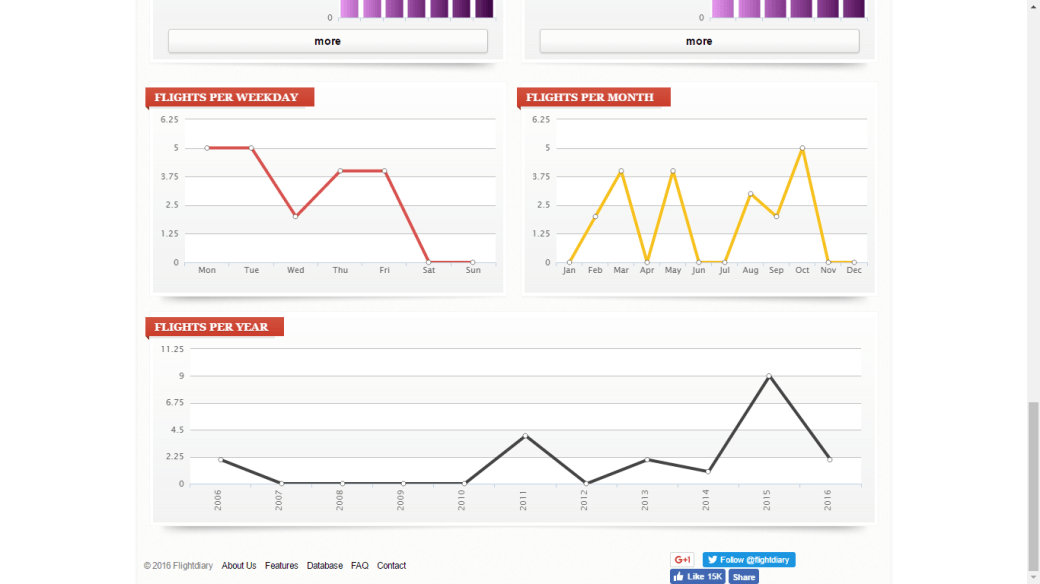The height and width of the screenshot is (584, 1040).
Task: Go to the Features footer link
Action: pyautogui.click(x=281, y=566)
